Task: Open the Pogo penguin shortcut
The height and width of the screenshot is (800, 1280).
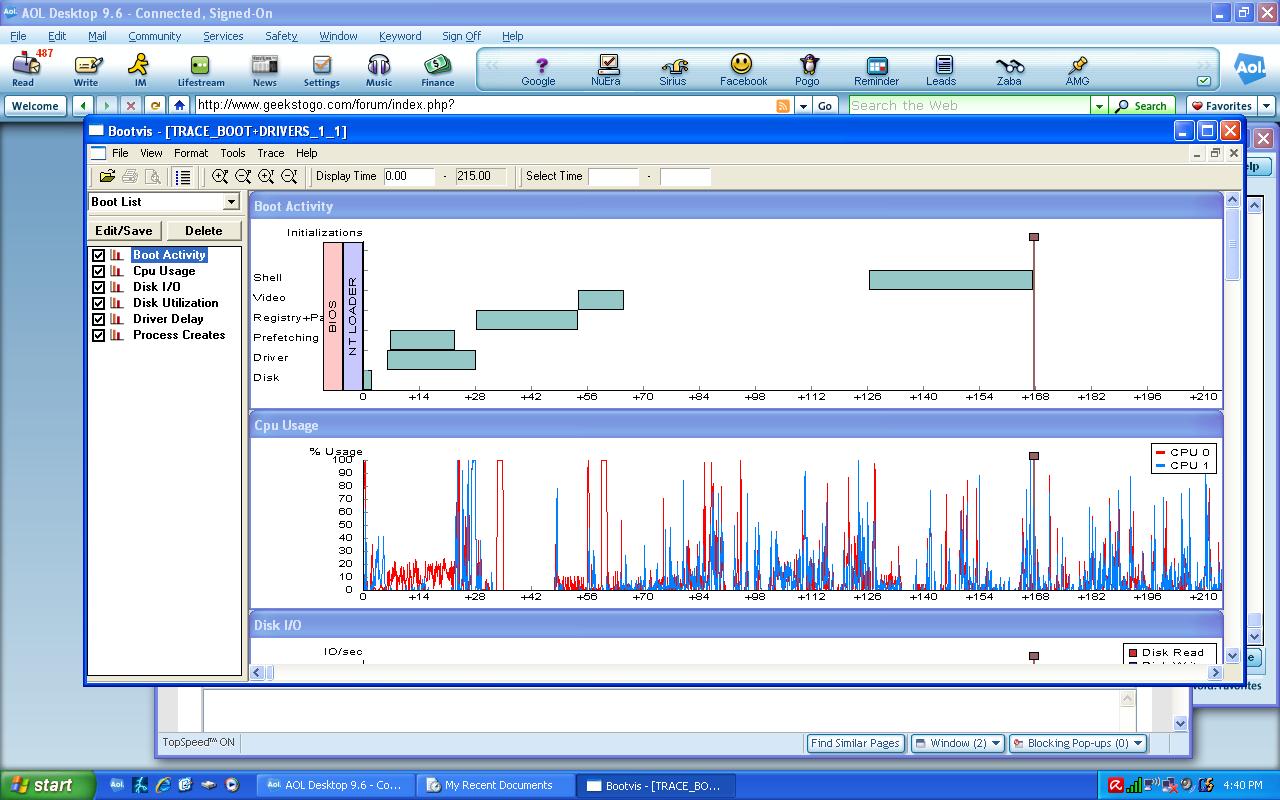Action: tap(808, 69)
